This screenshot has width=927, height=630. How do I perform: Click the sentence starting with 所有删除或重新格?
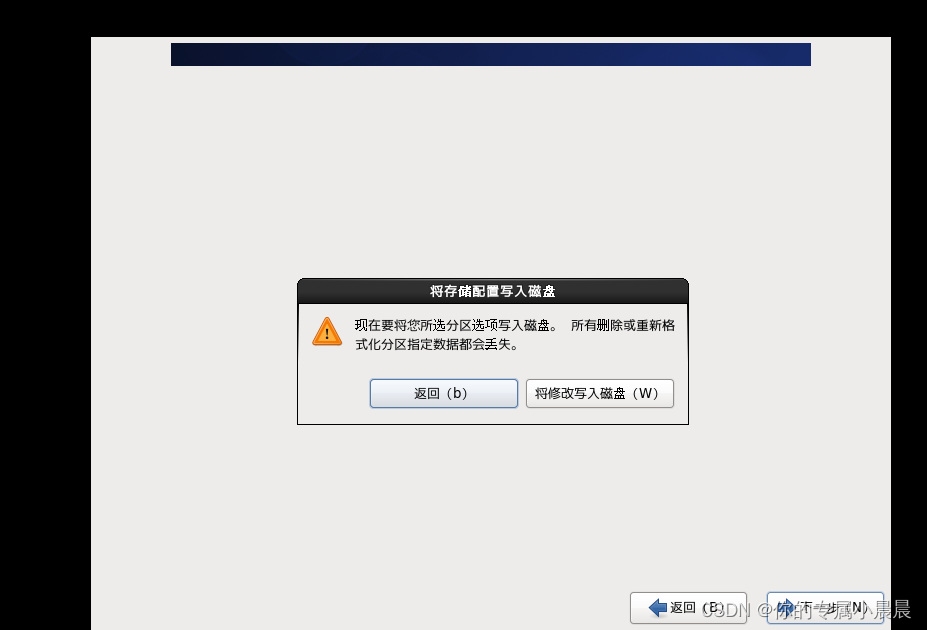623,326
